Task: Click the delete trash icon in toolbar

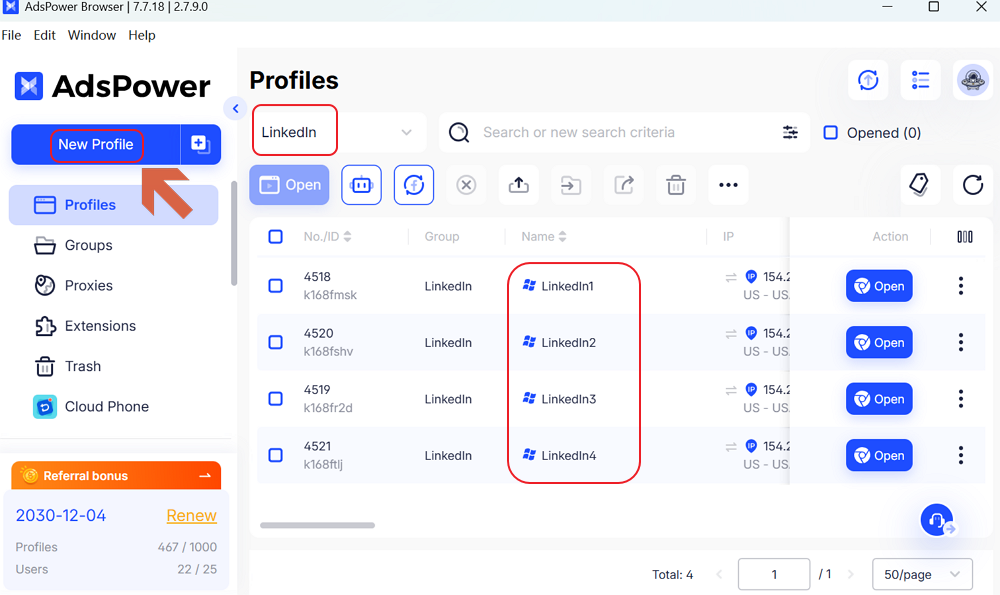Action: pos(676,185)
